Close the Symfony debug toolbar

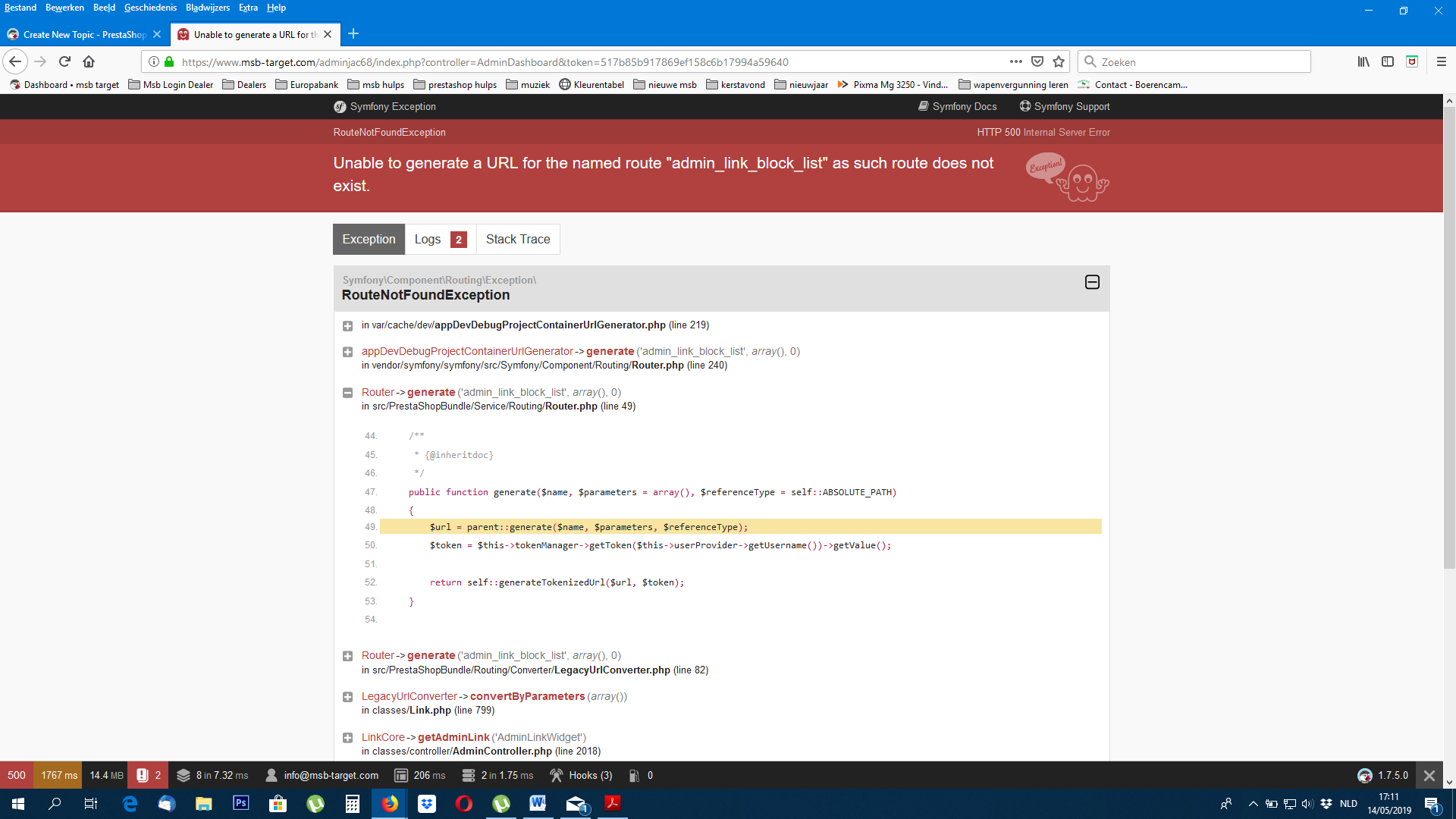coord(1429,775)
